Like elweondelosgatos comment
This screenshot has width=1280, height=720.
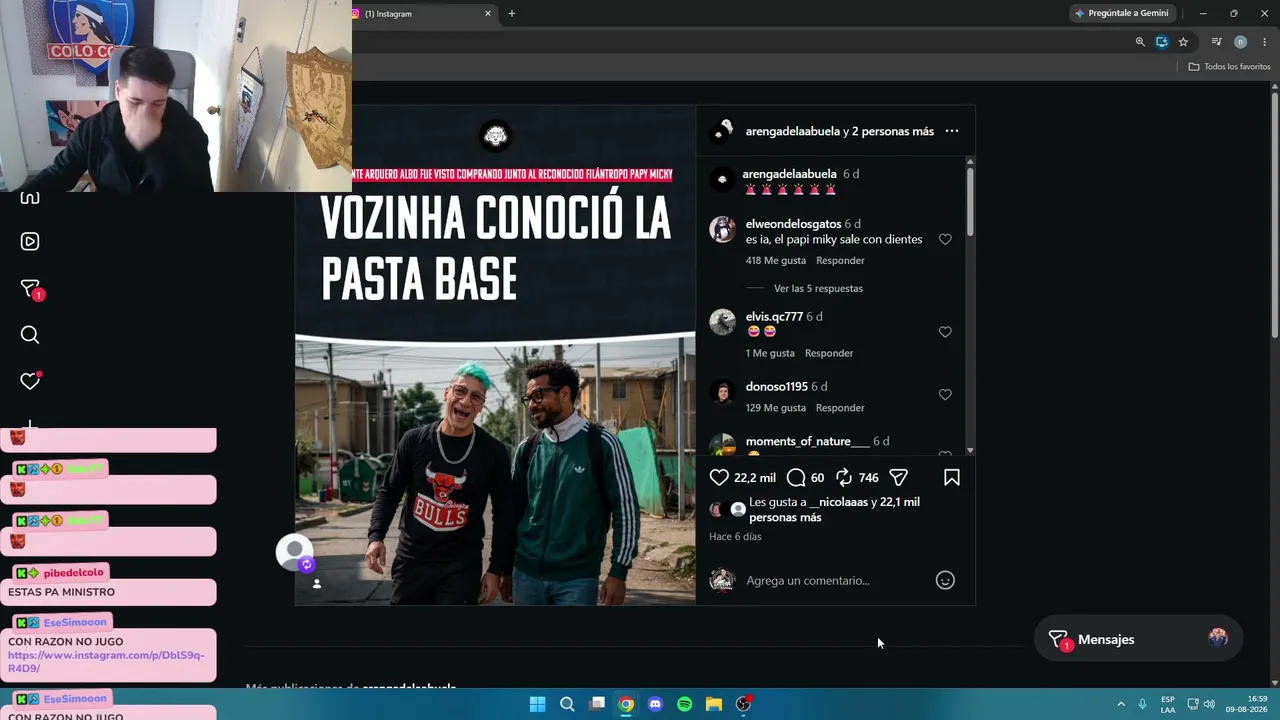pyautogui.click(x=945, y=239)
